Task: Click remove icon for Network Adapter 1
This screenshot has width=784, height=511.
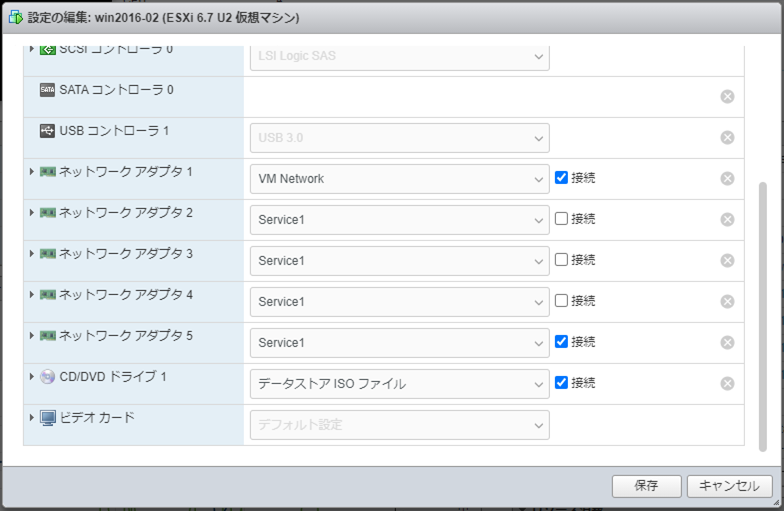Action: click(x=727, y=178)
